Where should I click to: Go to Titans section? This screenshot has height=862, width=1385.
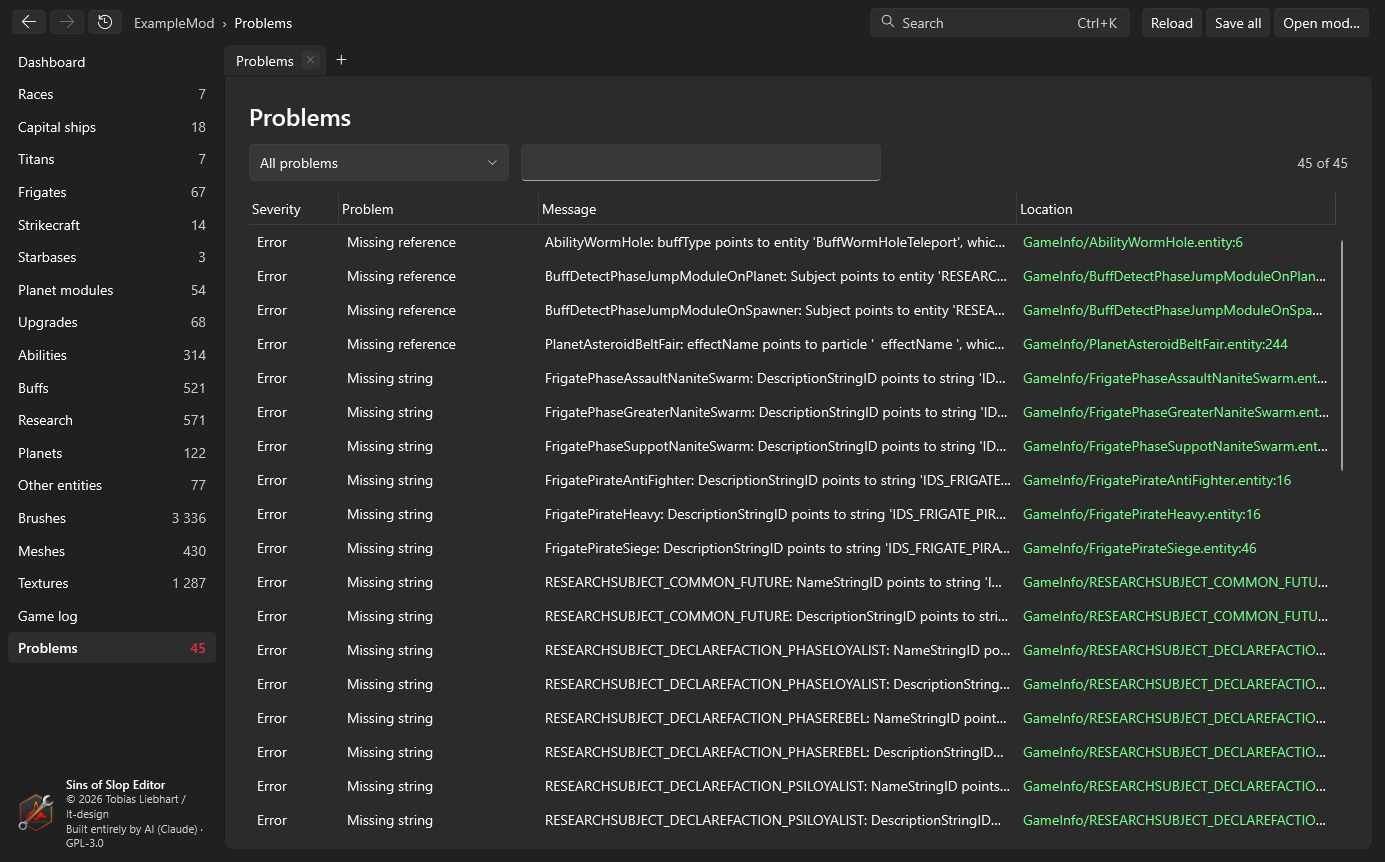[112, 159]
